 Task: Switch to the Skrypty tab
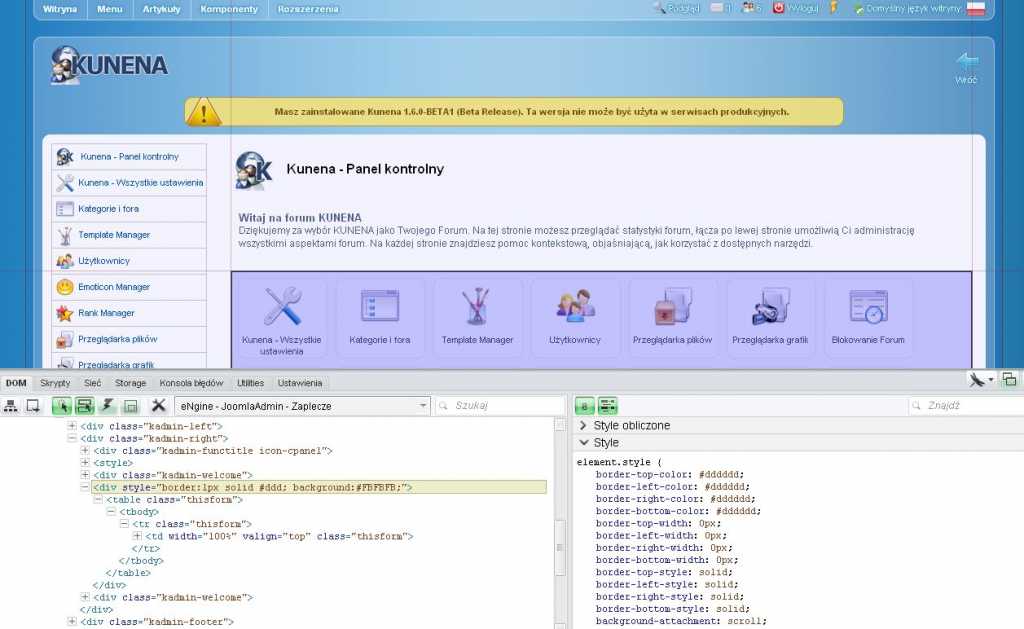[55, 383]
